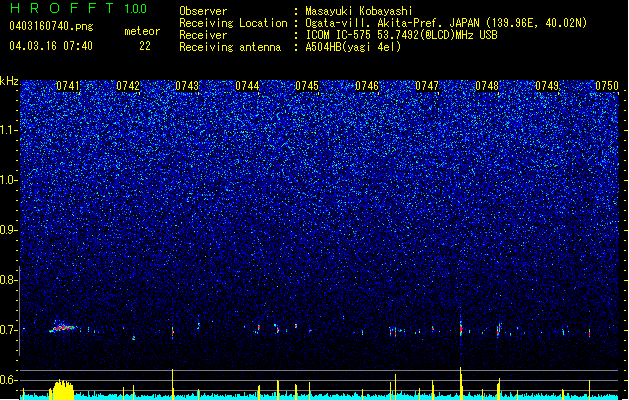Click the 0750 time marker

[x=607, y=86]
